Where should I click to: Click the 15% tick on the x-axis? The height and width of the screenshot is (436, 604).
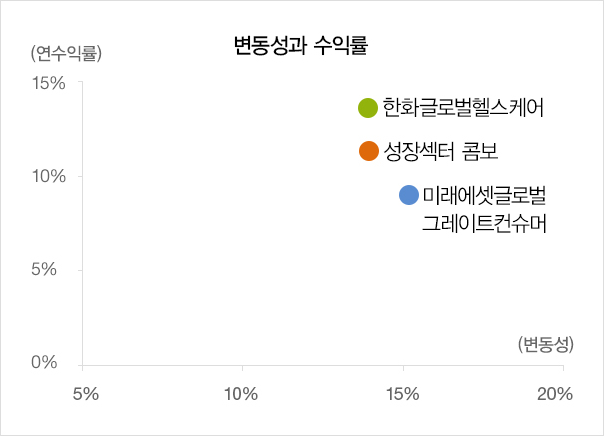pyautogui.click(x=402, y=394)
